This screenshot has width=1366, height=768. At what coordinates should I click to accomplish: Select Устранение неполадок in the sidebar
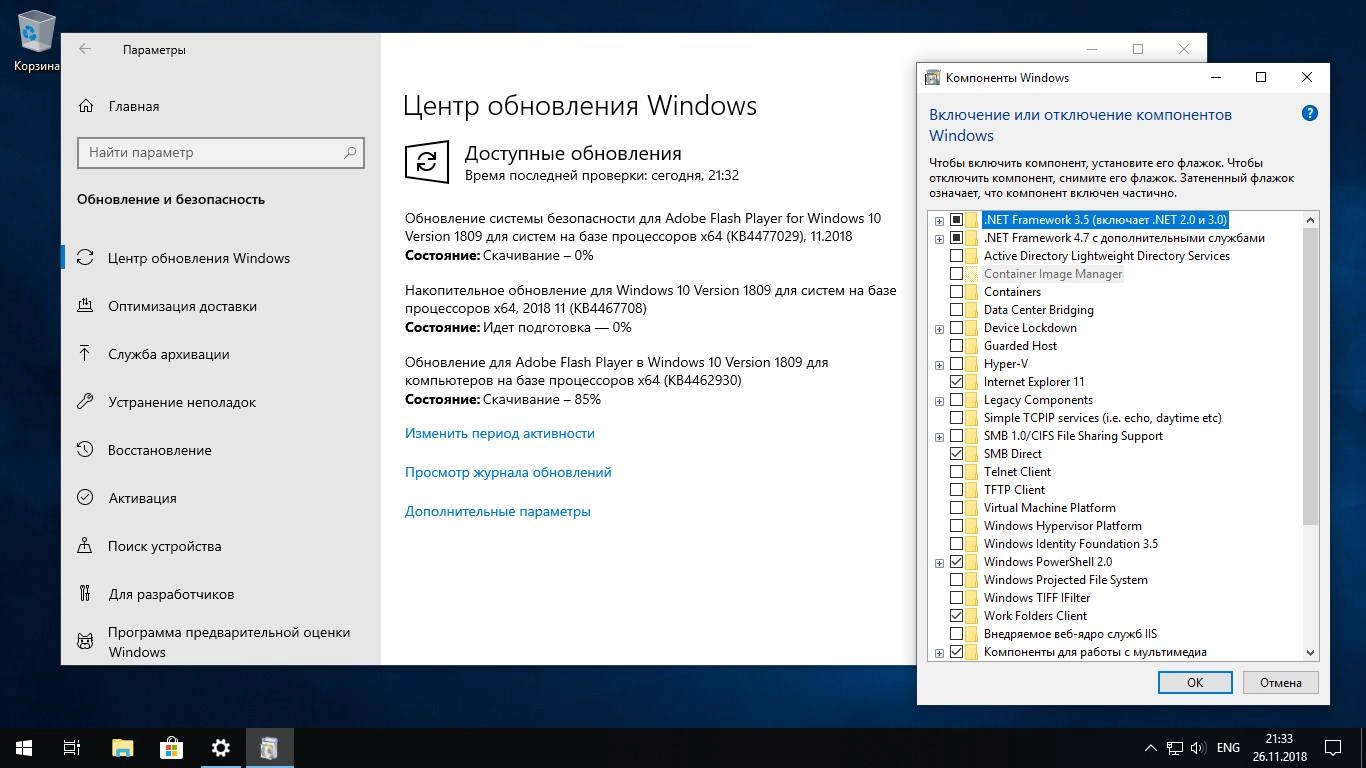point(182,402)
